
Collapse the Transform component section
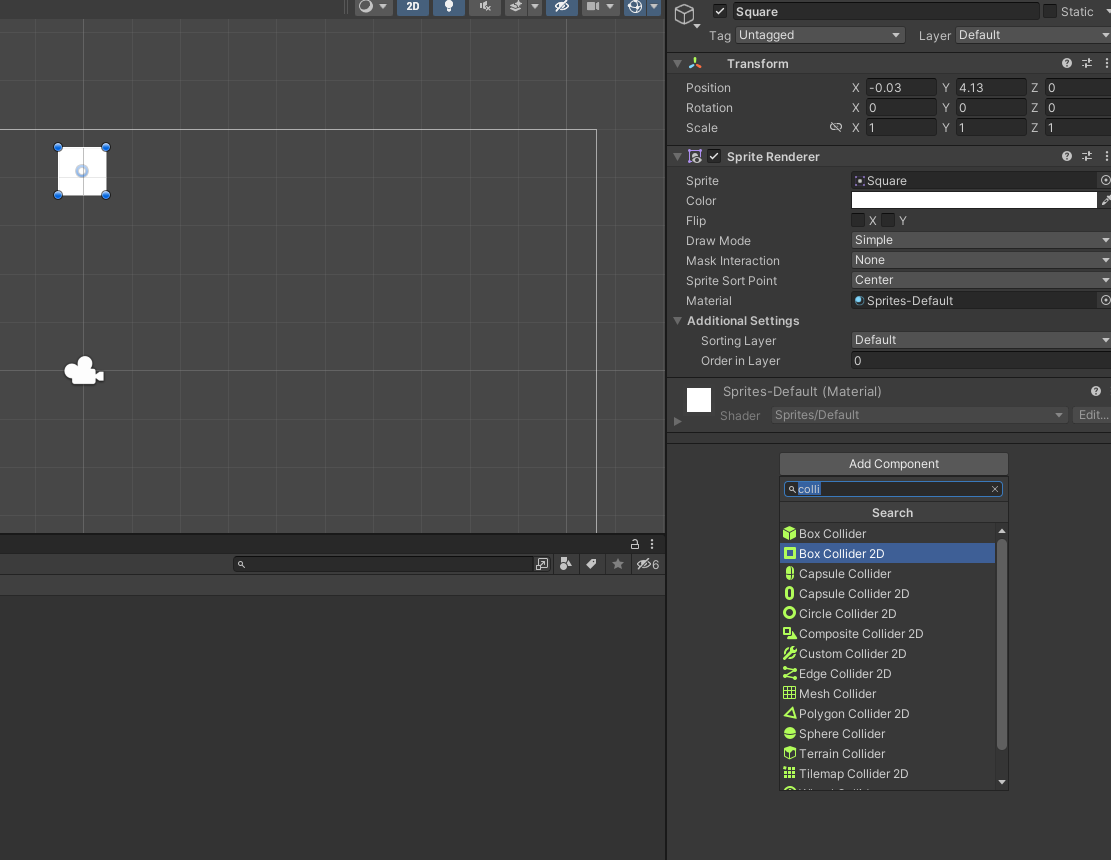coord(678,64)
